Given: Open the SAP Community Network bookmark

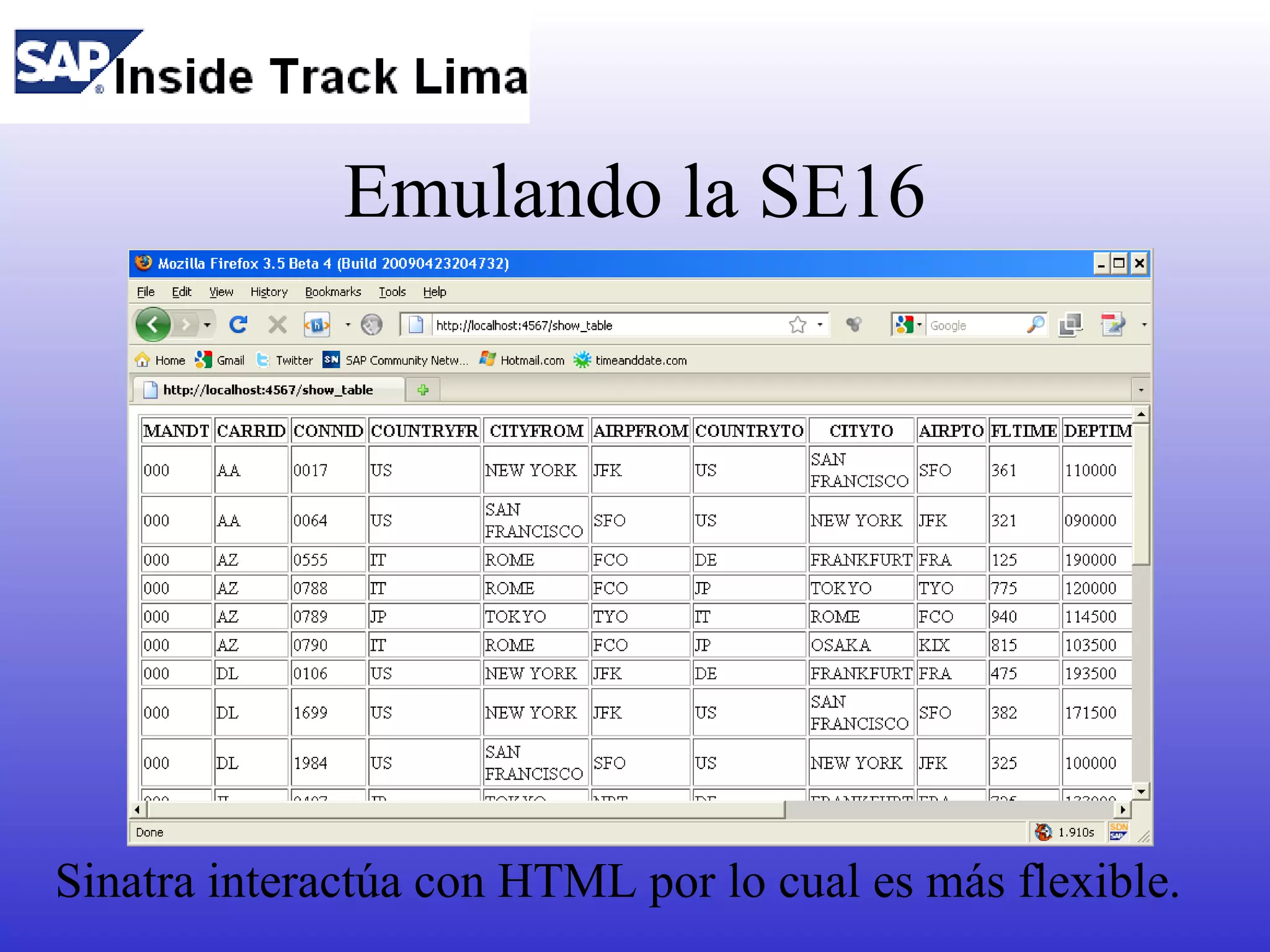Looking at the screenshot, I should point(396,360).
